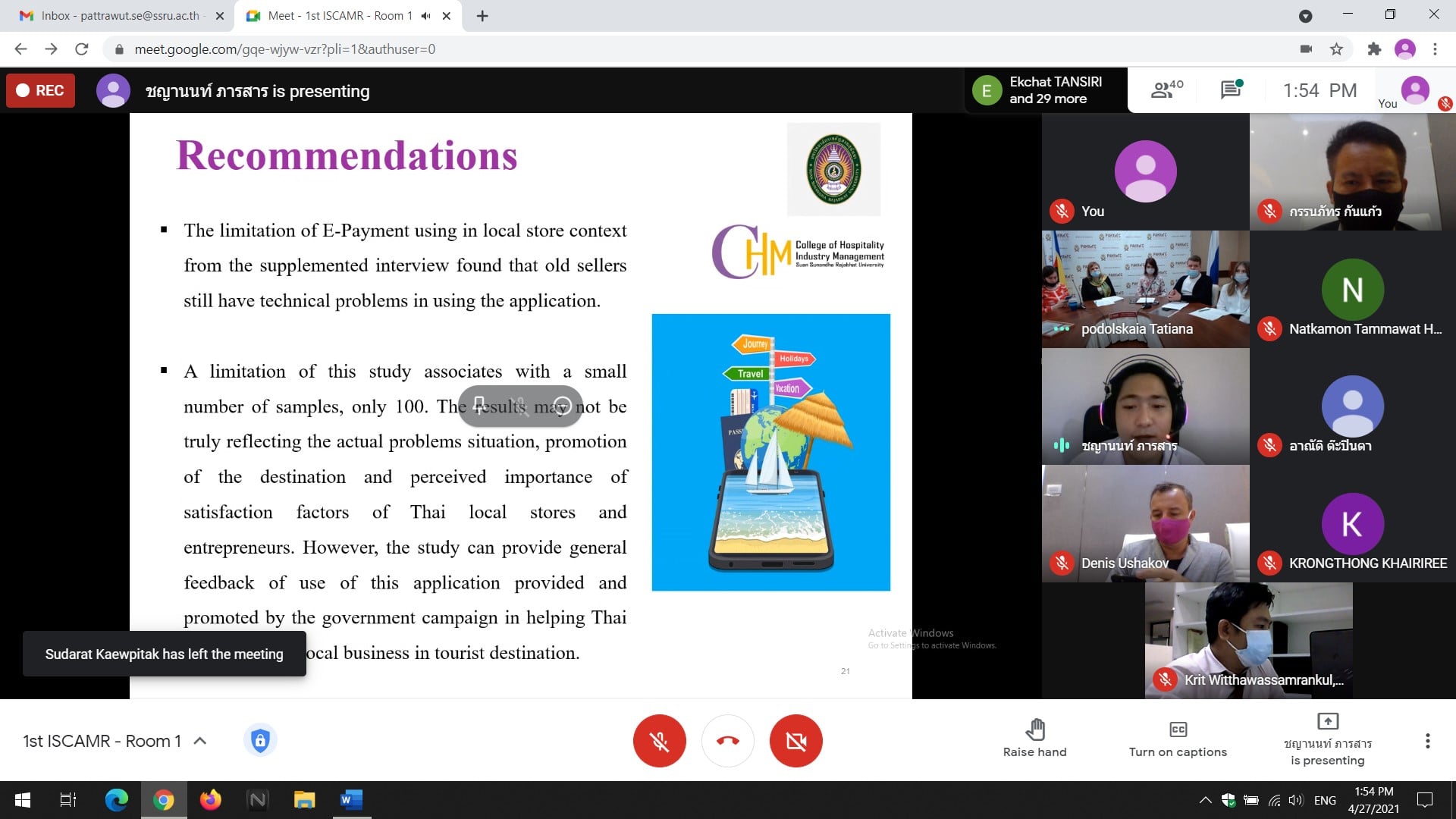Turn the camera back on
The width and height of the screenshot is (1456, 819).
tap(795, 741)
